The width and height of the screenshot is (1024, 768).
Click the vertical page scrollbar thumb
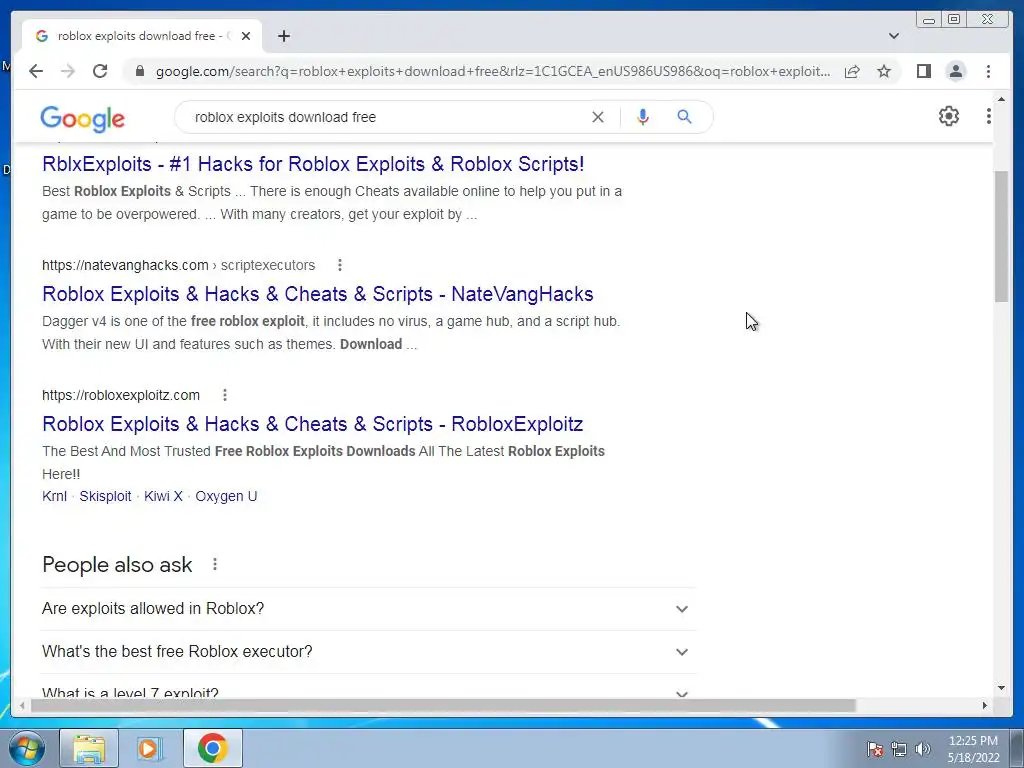click(x=1002, y=236)
